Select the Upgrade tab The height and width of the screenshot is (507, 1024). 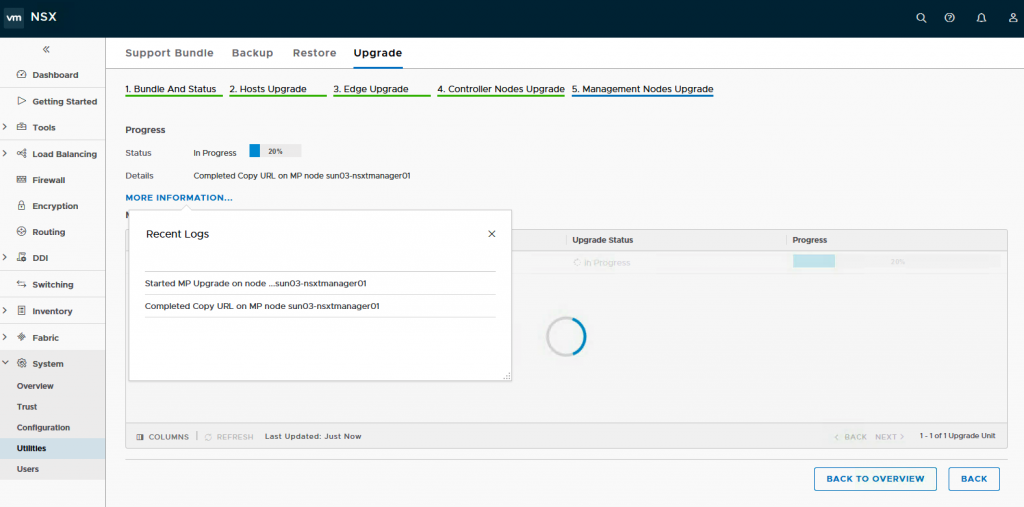377,53
